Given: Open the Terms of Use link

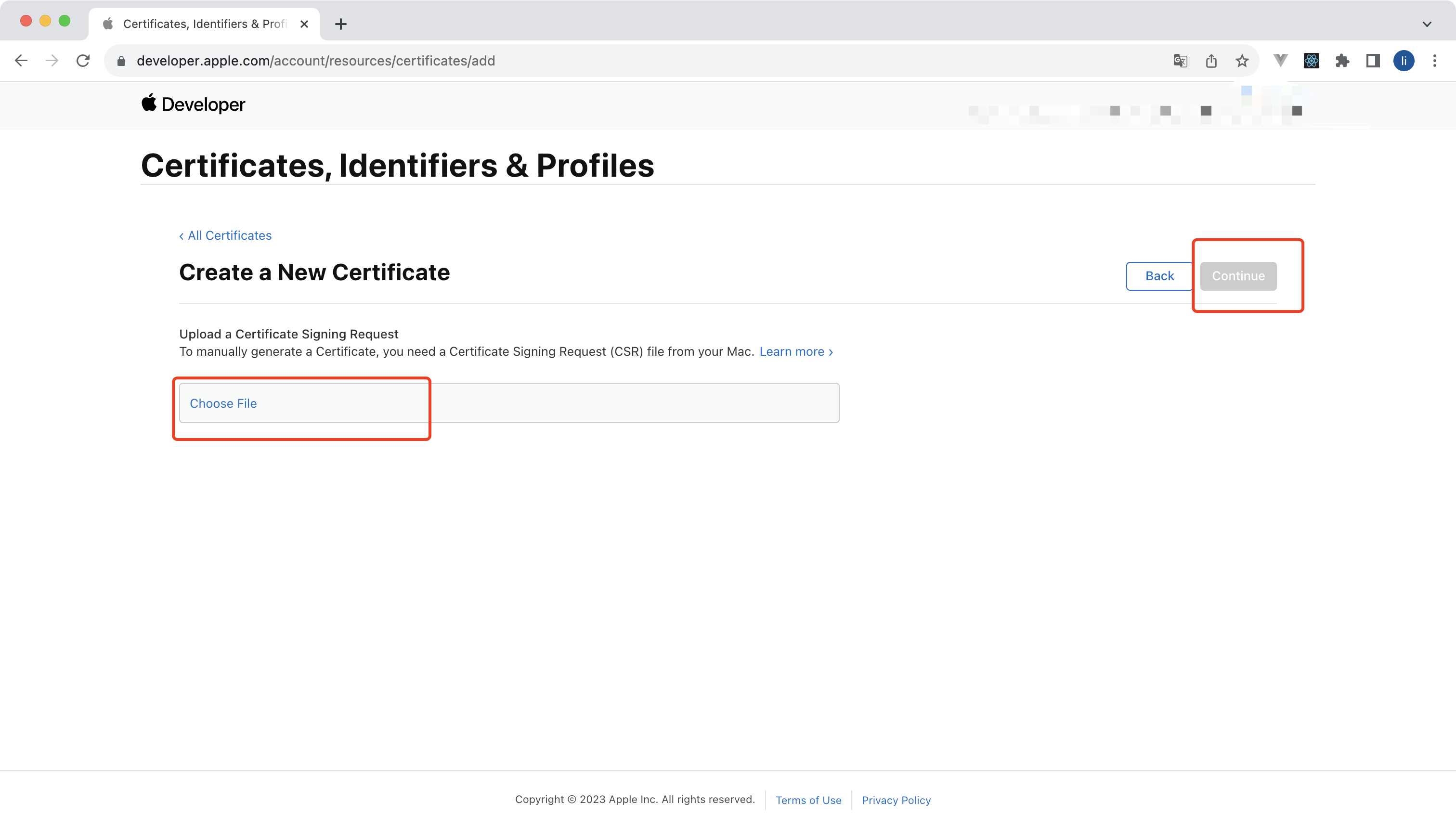Looking at the screenshot, I should [808, 800].
